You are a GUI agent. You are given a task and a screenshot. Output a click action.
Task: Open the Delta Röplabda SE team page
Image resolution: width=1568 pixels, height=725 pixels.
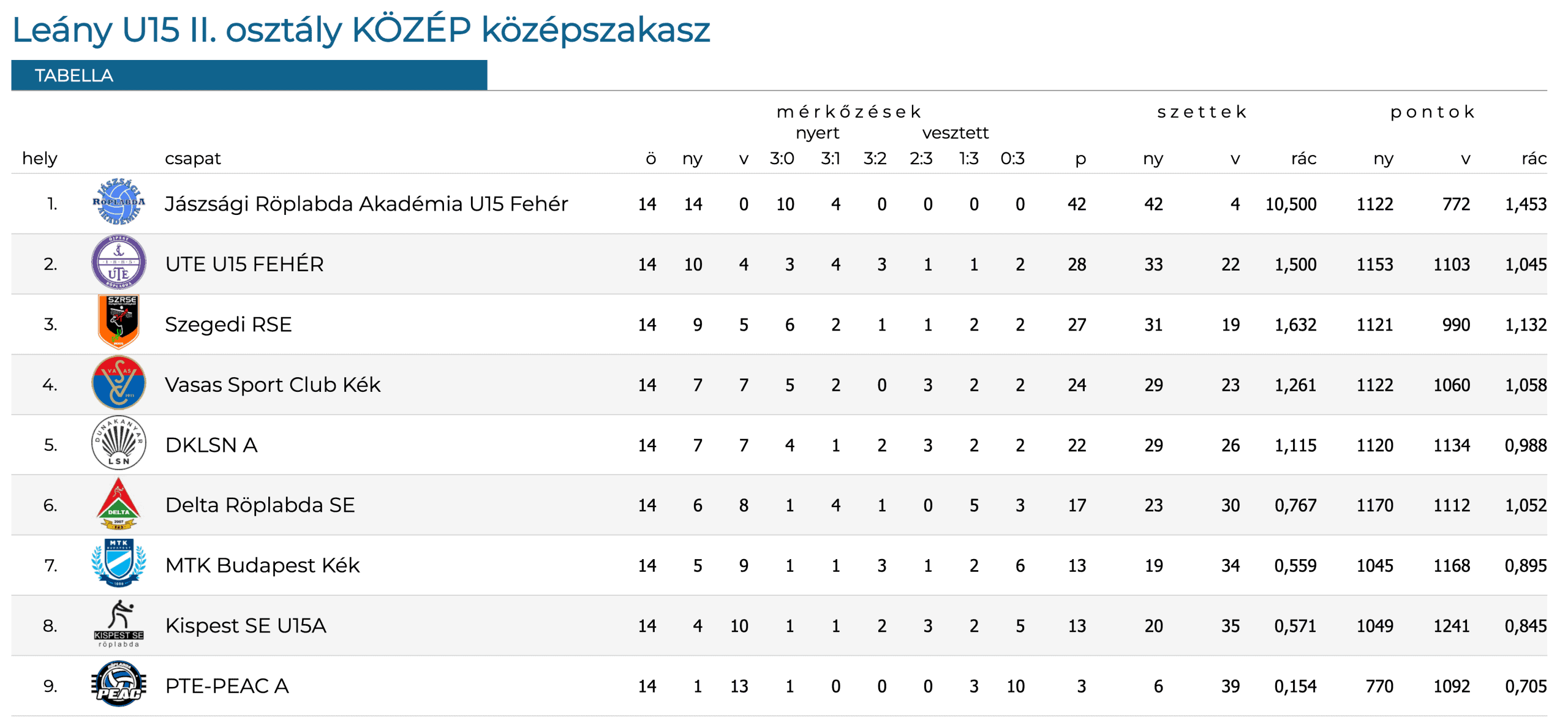tap(260, 505)
